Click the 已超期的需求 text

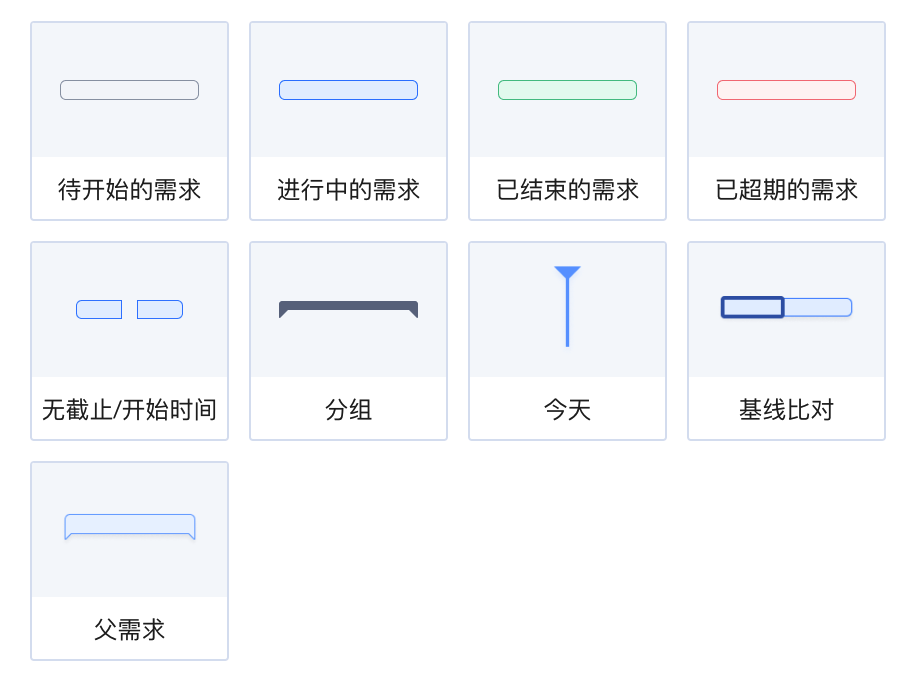click(786, 190)
